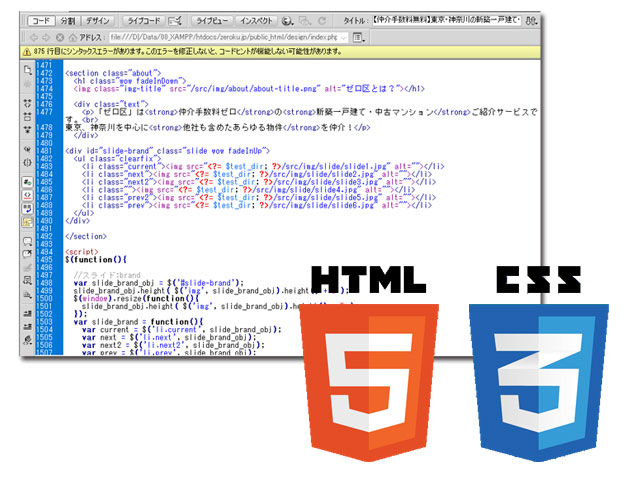Toggle Highlight Invalid Code

(27, 195)
